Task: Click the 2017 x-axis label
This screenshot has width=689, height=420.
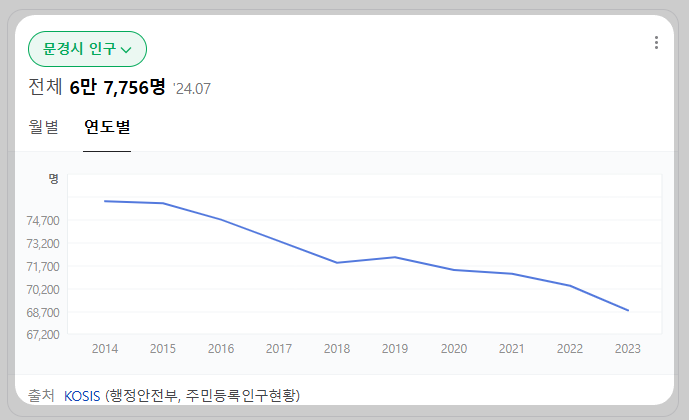Action: tap(279, 349)
